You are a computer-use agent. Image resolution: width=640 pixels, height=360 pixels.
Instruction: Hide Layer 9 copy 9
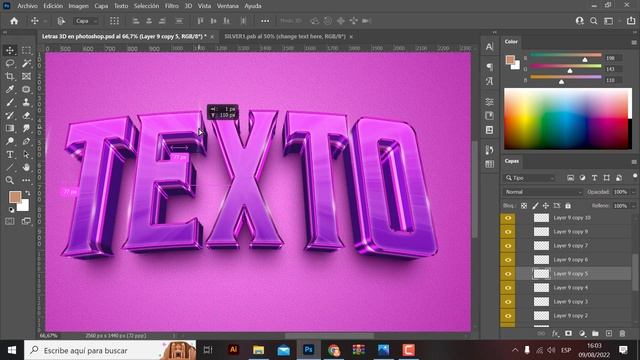point(508,232)
